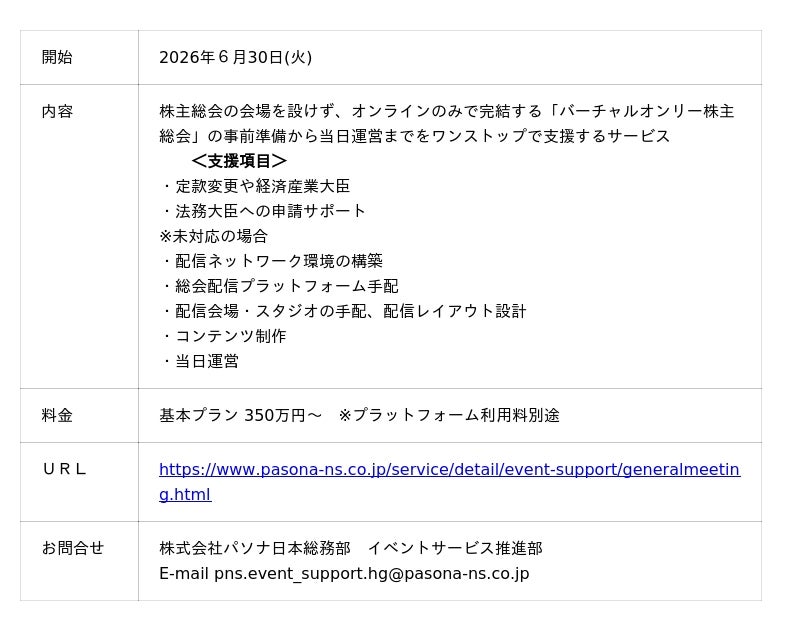
Task: Click the wrapped 'g.html' link text
Action: pos(185,494)
